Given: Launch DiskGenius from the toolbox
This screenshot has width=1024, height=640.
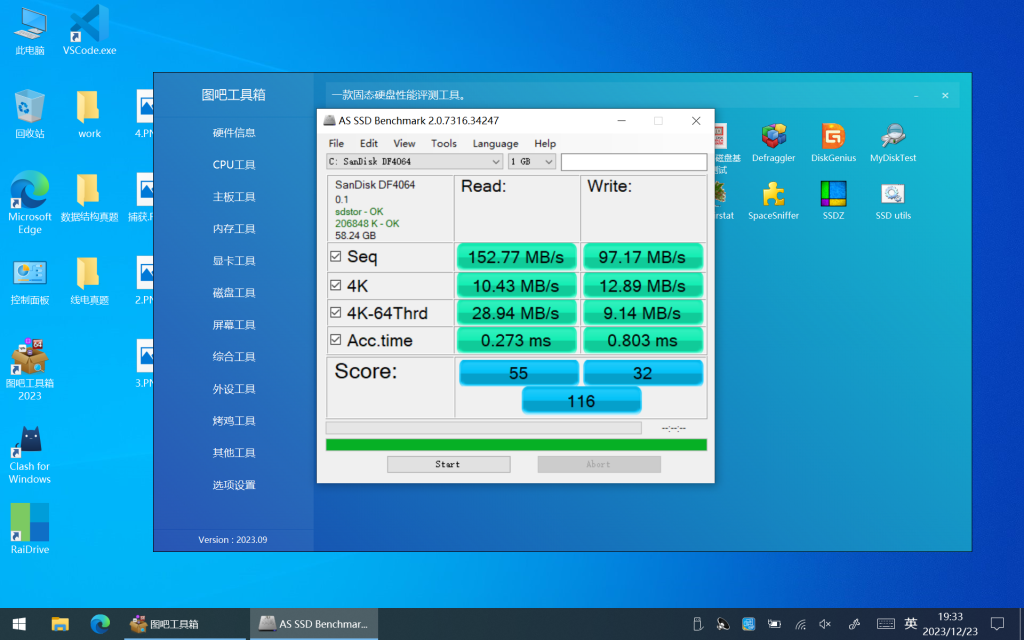Looking at the screenshot, I should click(x=833, y=142).
